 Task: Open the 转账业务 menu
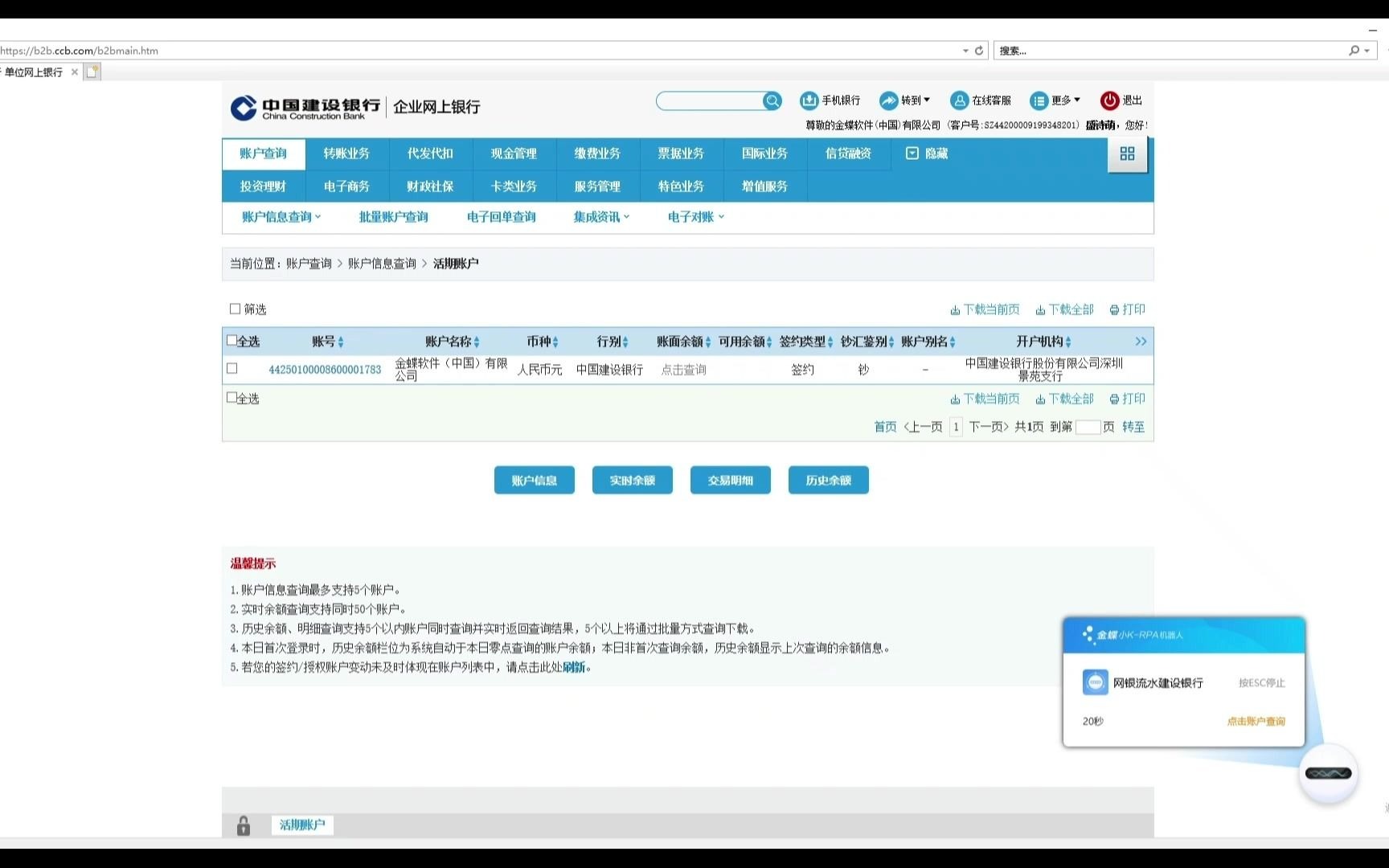point(346,154)
